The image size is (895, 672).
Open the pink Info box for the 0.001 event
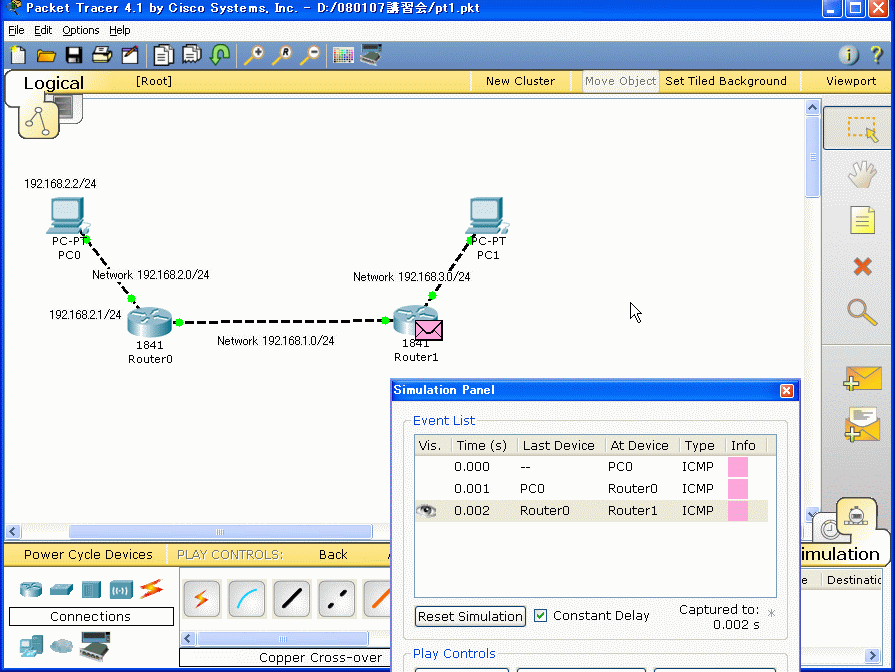738,489
